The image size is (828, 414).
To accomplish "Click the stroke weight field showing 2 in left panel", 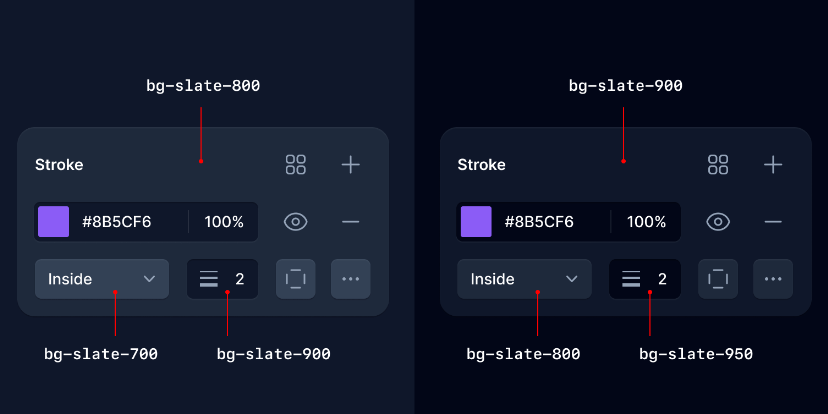I will (223, 279).
